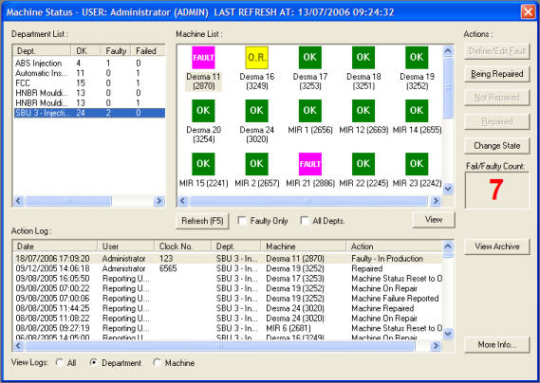The image size is (540, 383).
Task: Click the Change State button
Action: point(497,146)
